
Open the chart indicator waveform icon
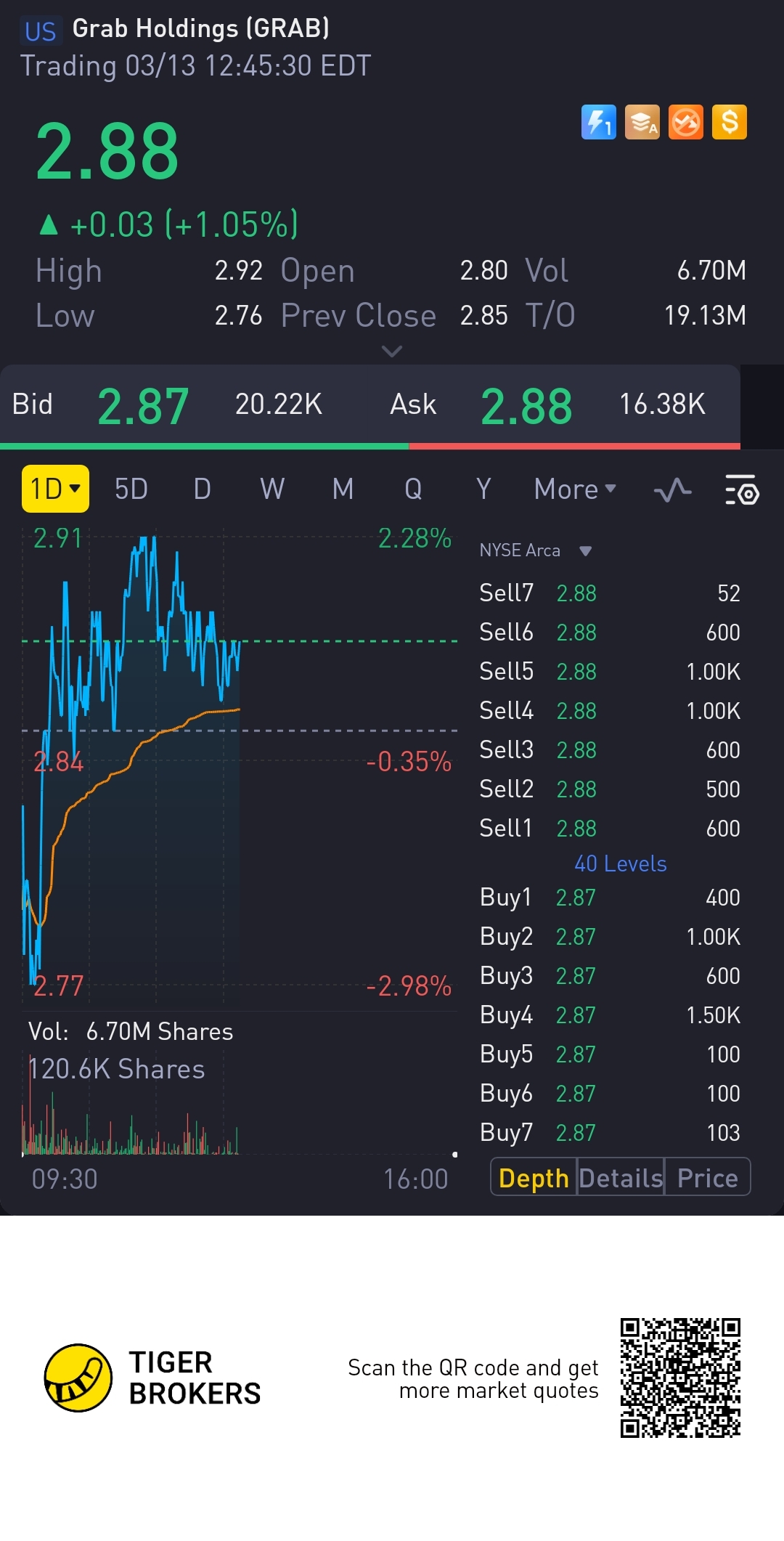pos(672,490)
